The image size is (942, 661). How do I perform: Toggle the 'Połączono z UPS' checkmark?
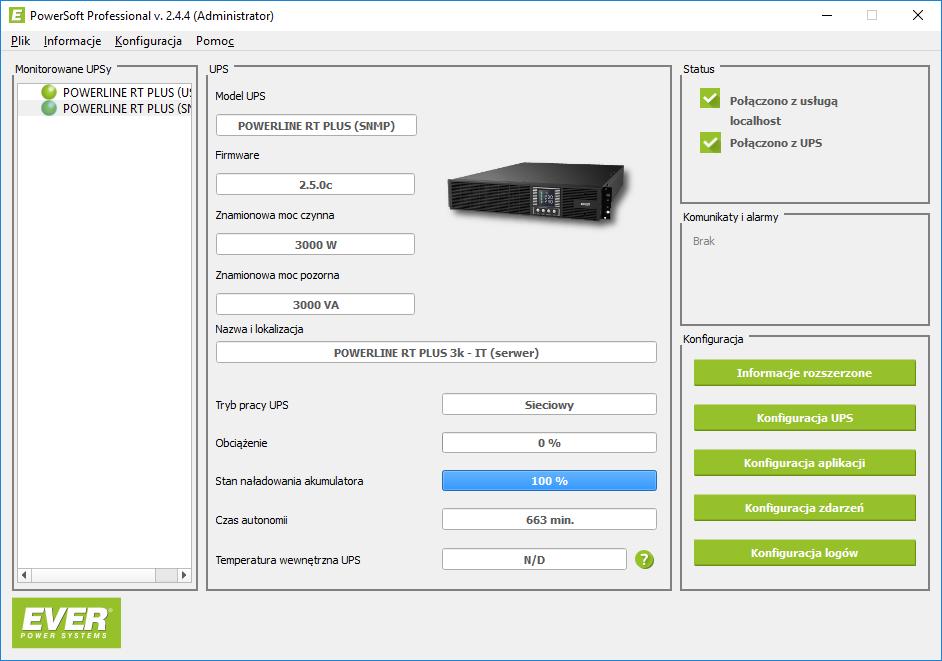pyautogui.click(x=710, y=142)
